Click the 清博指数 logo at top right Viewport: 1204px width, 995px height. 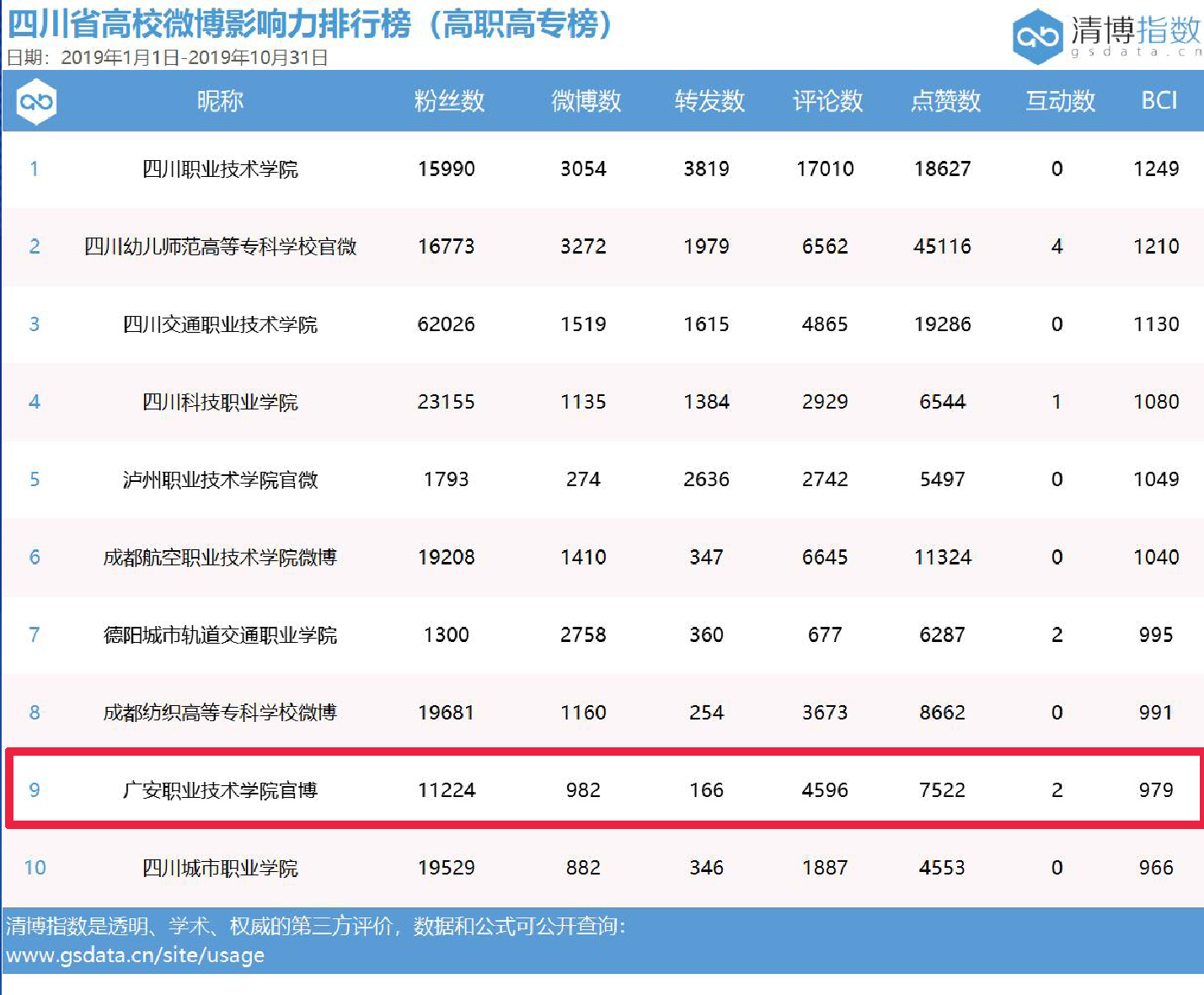[x=1106, y=35]
